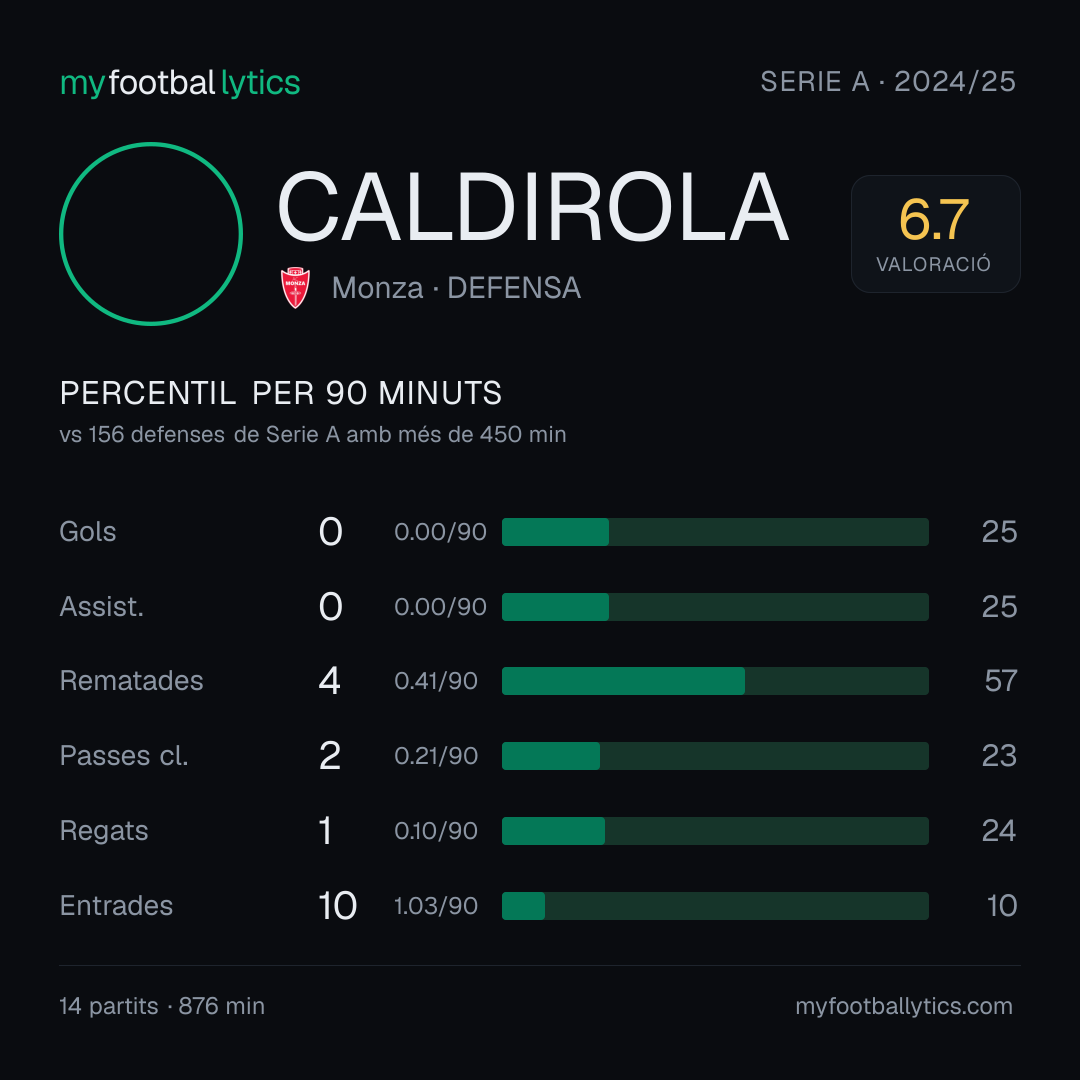This screenshot has height=1080, width=1080.
Task: Click the Regats percentile bar
Action: [715, 831]
